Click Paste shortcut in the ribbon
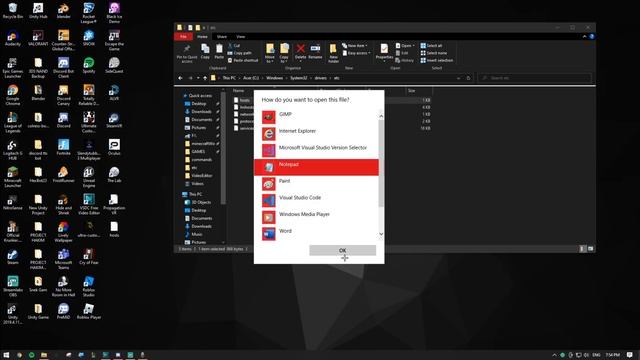The image size is (640, 360). tap(243, 60)
